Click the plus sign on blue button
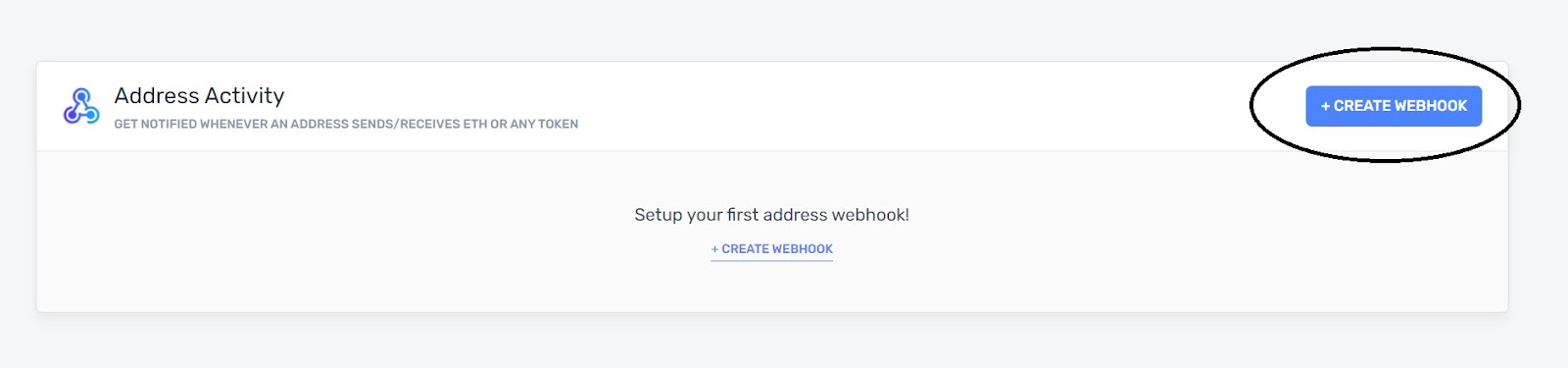Image resolution: width=1568 pixels, height=368 pixels. coord(1326,106)
